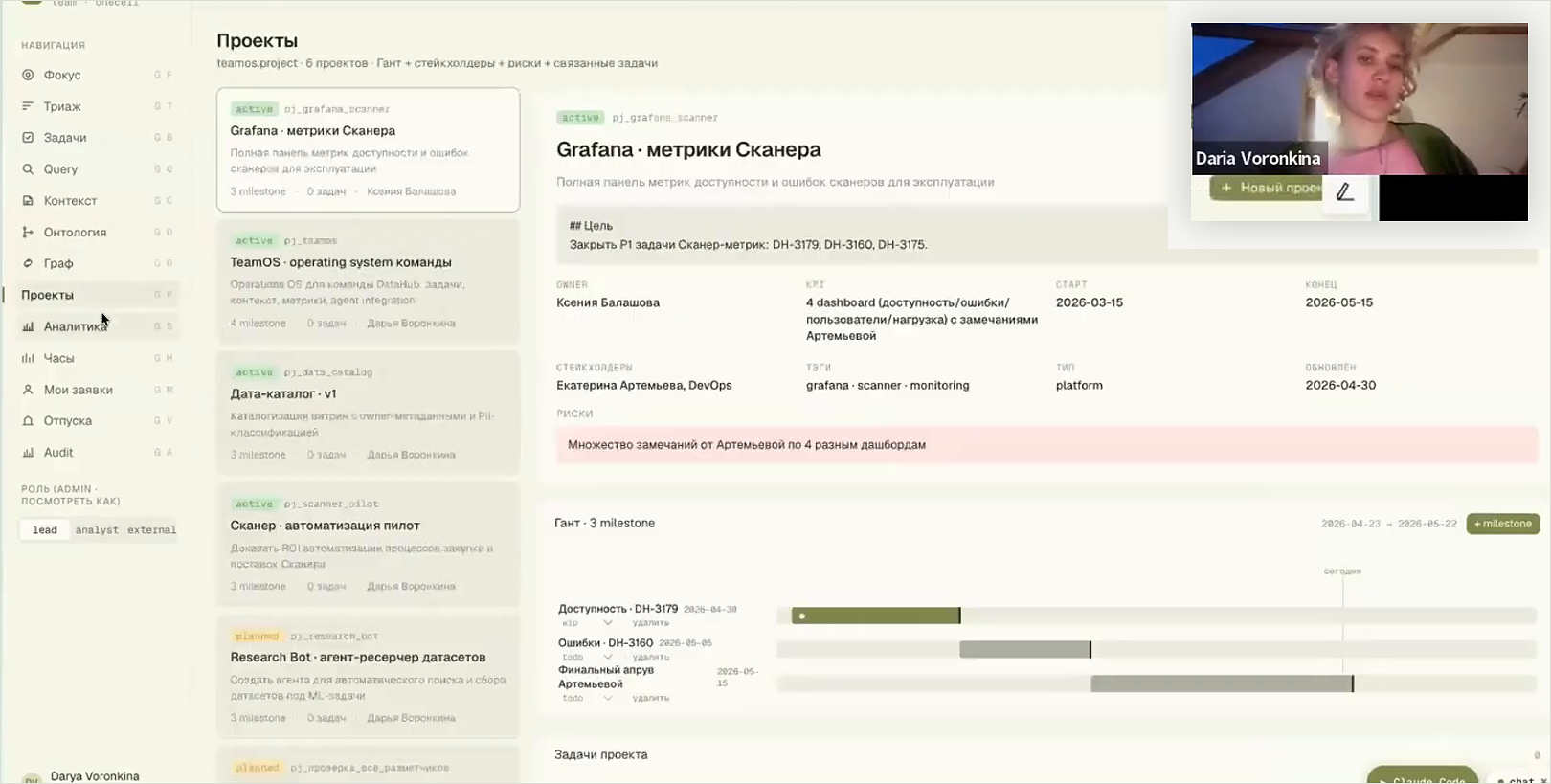Select the Grafana · метрики Сканера project card
The image size is (1551, 784).
368,149
